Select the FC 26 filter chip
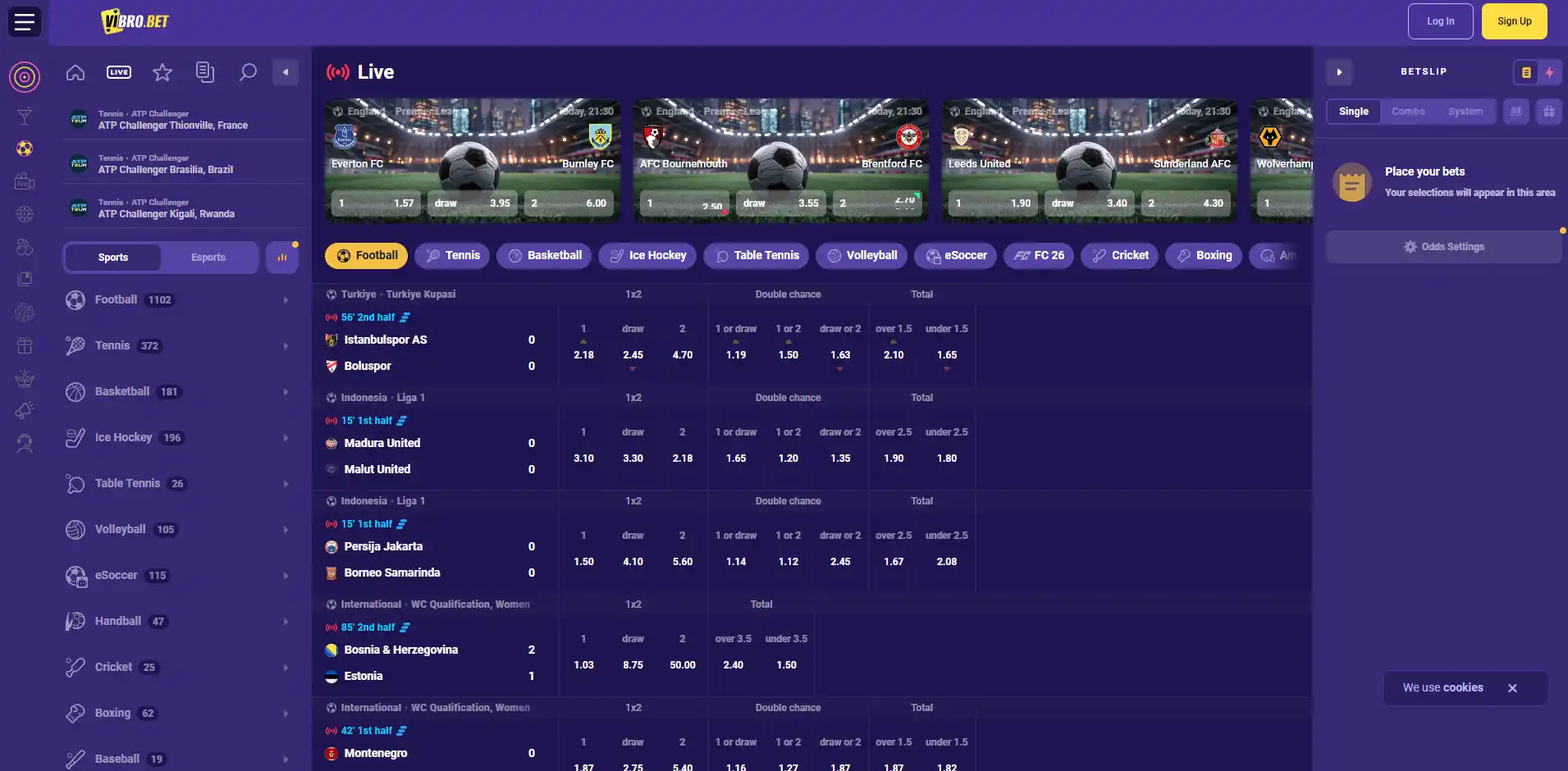Viewport: 1568px width, 771px height. 1039,256
